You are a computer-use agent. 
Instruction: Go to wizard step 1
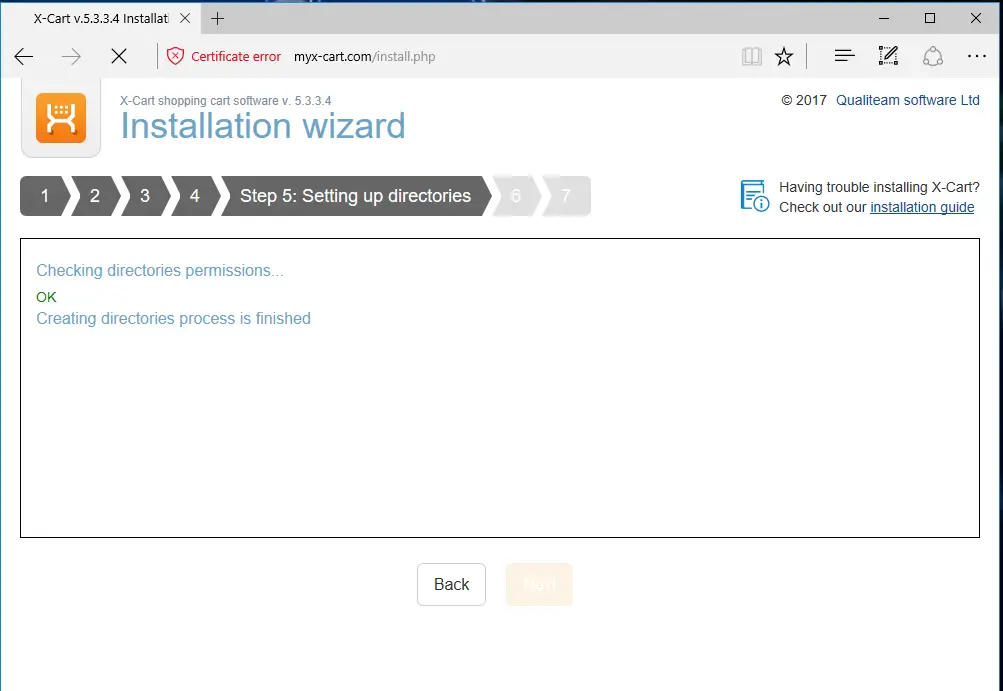[x=45, y=196]
